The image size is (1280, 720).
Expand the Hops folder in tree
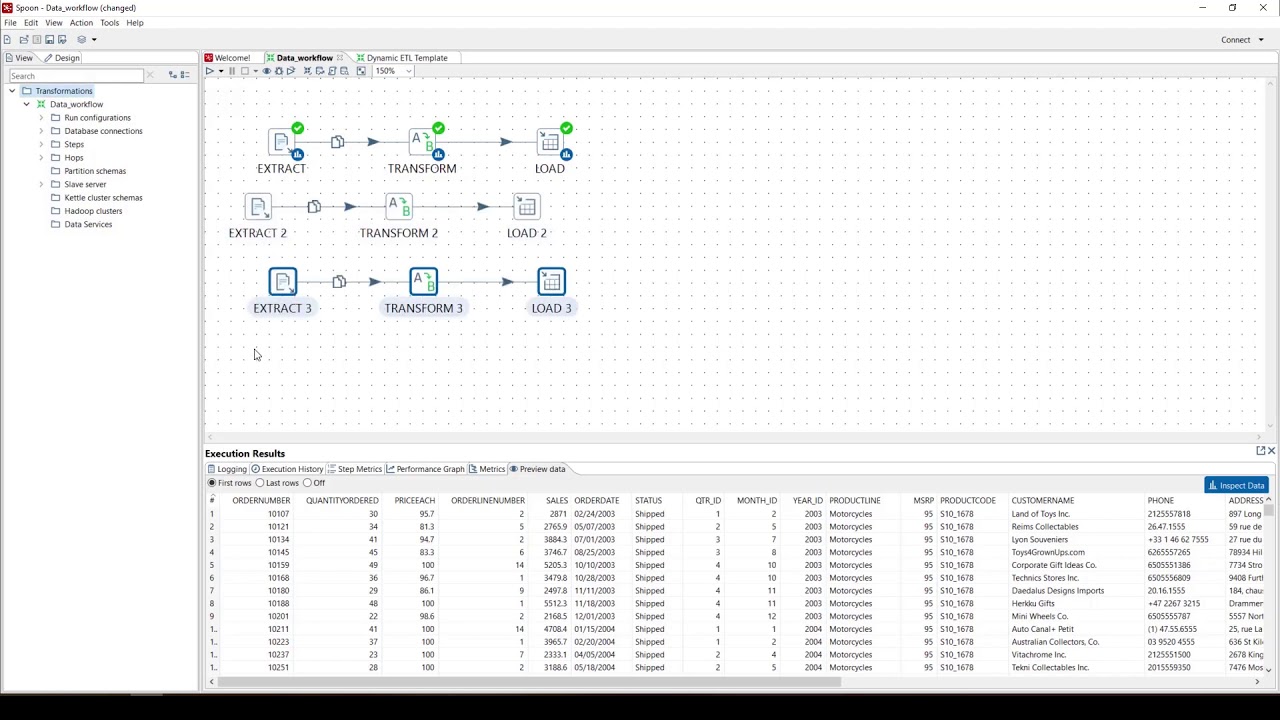click(x=41, y=158)
